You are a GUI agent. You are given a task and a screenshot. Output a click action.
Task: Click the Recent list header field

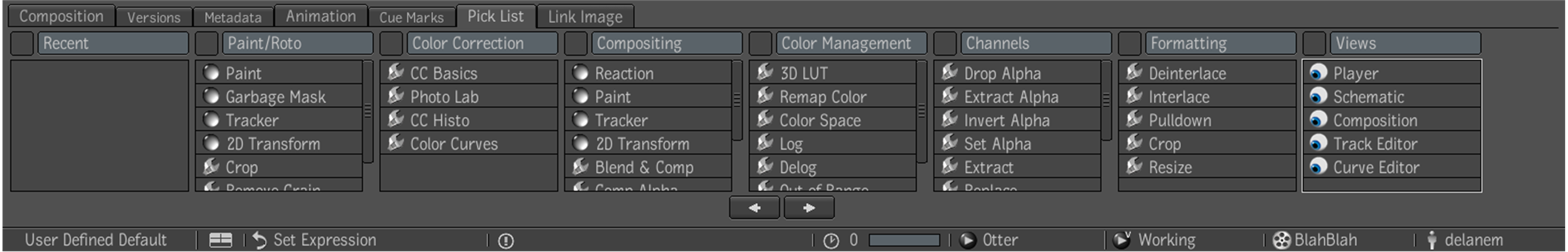(x=113, y=44)
